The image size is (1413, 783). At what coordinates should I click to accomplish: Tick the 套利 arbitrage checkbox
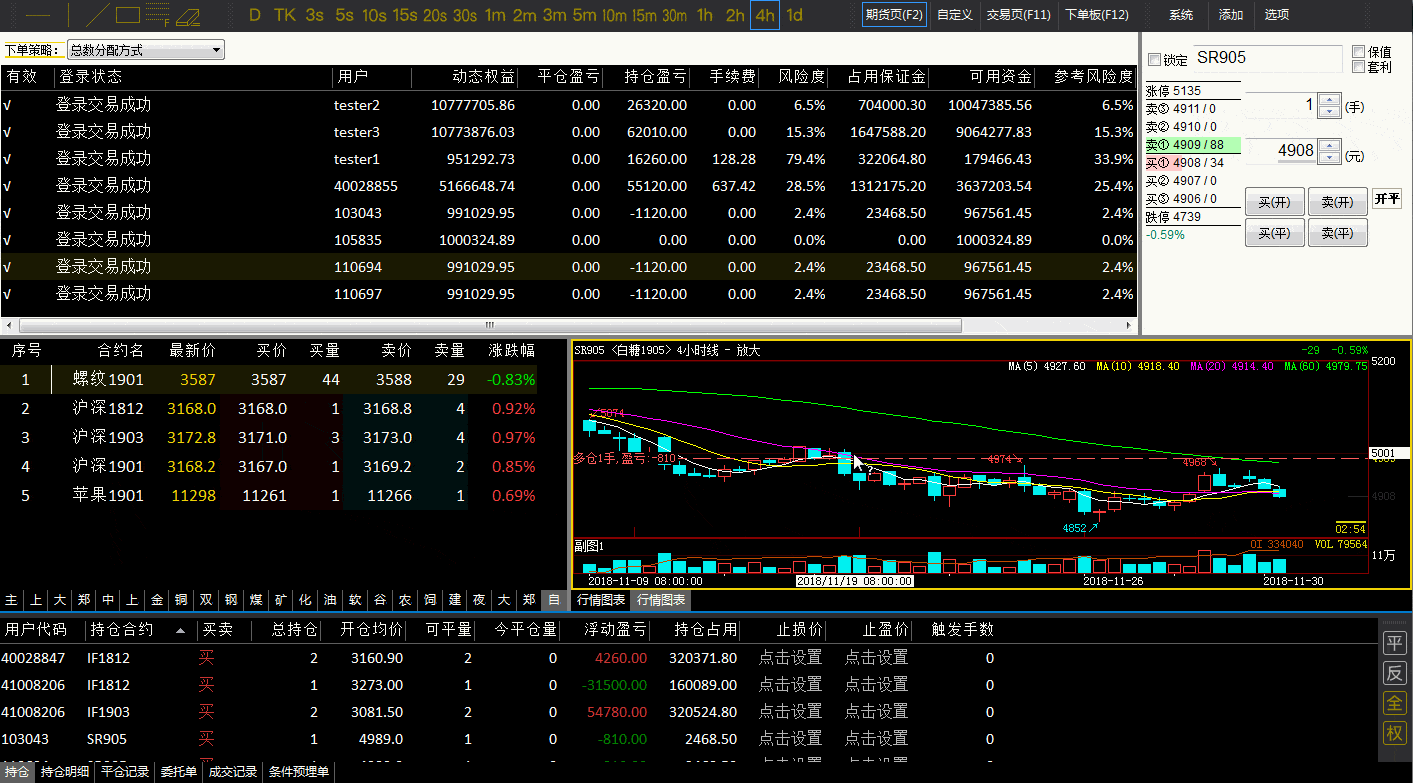point(1358,67)
